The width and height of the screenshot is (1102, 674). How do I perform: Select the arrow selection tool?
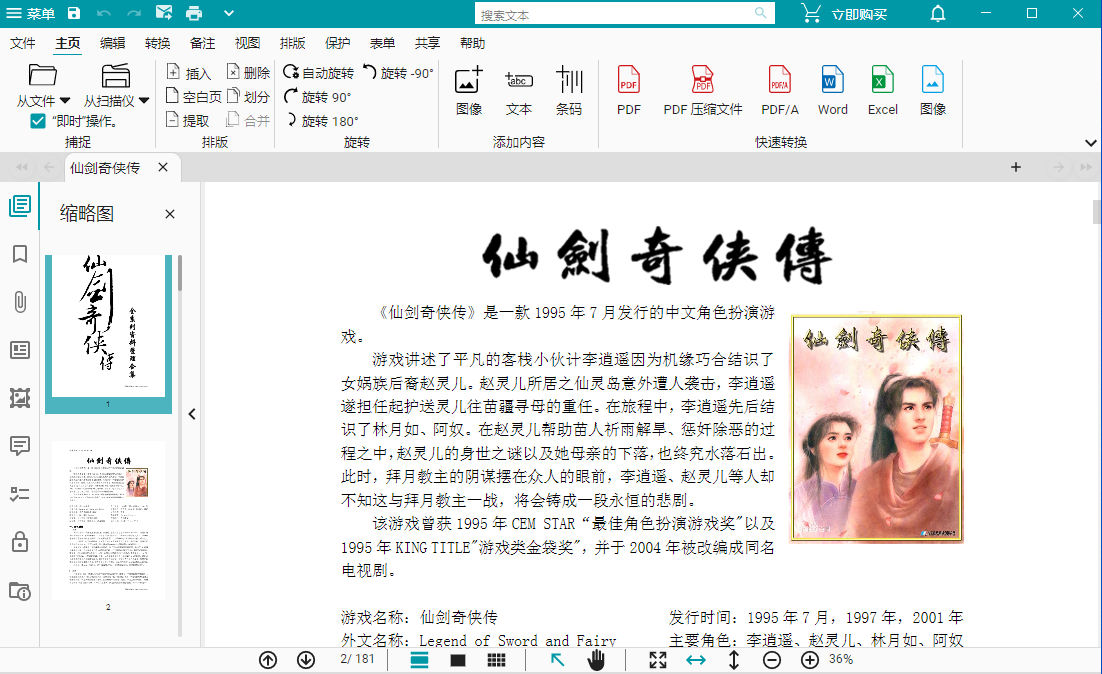pyautogui.click(x=557, y=660)
